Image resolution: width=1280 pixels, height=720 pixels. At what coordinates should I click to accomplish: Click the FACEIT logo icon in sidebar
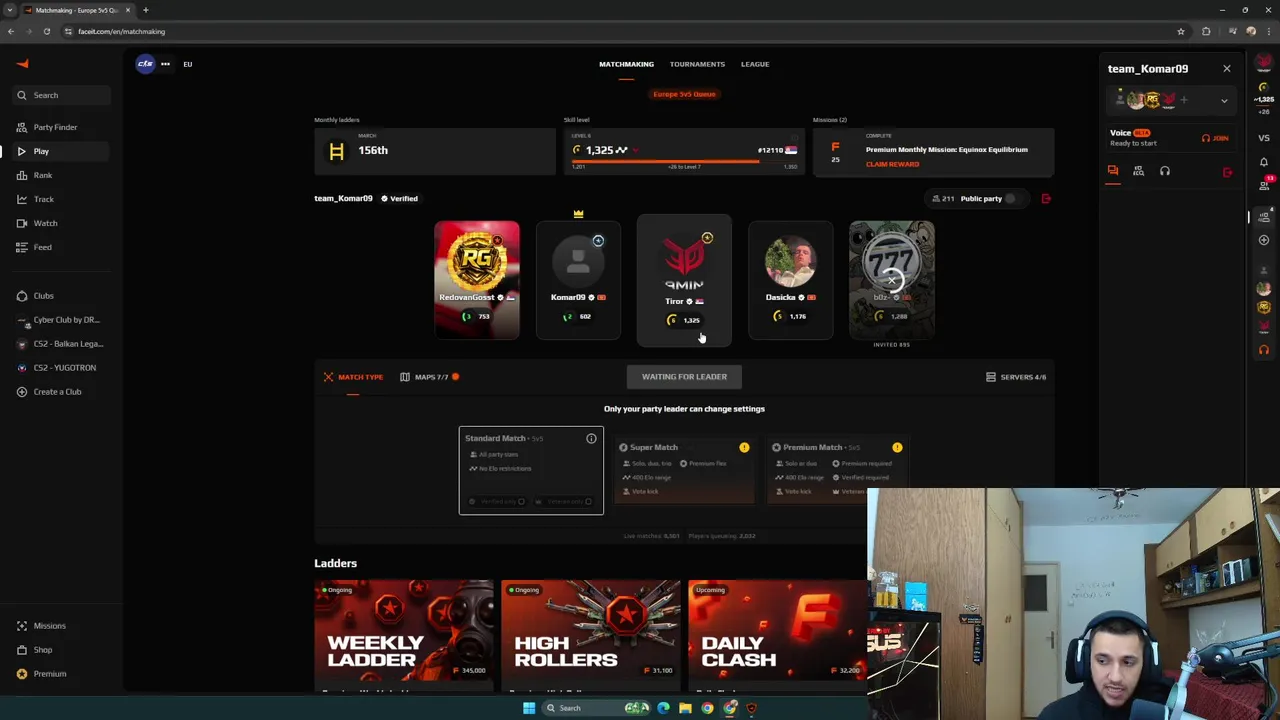pos(22,64)
